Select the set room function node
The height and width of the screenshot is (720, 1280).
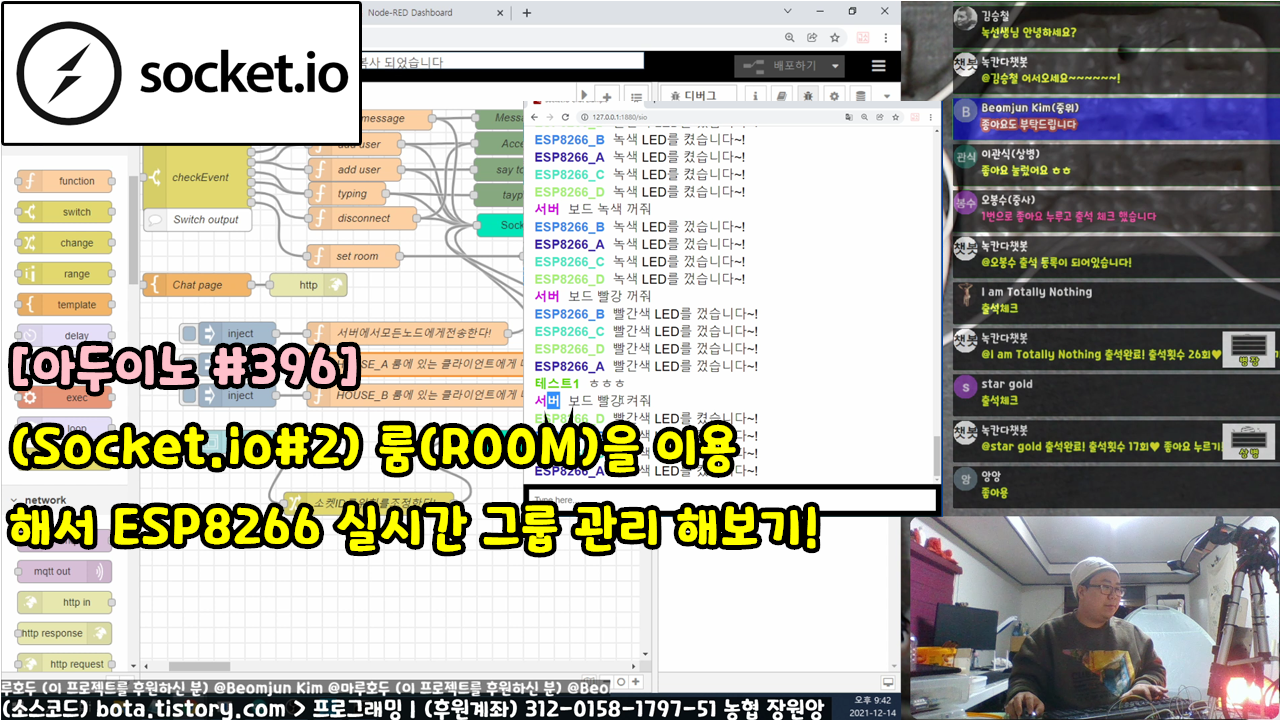[x=354, y=256]
